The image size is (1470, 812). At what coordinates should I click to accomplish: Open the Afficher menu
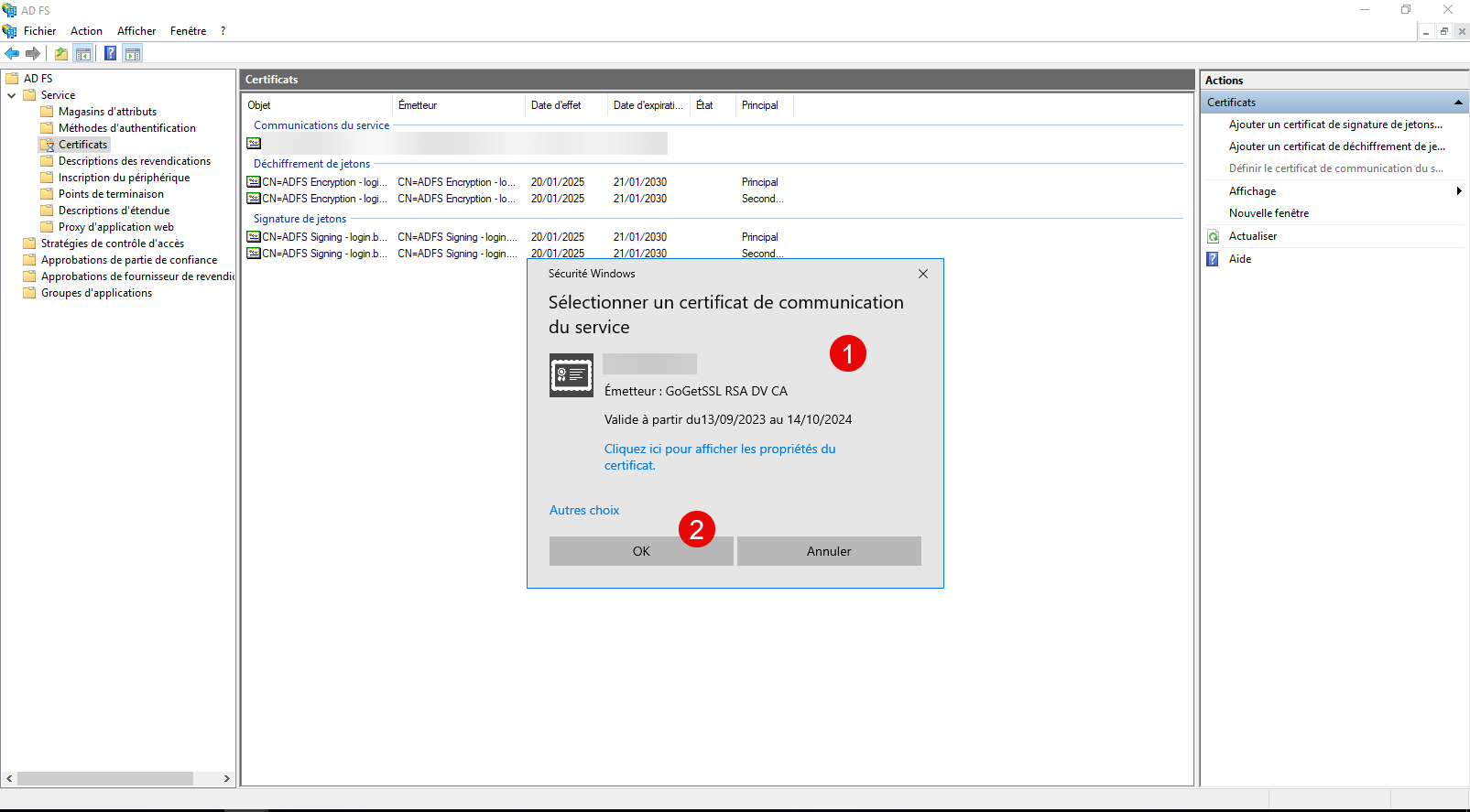point(136,31)
